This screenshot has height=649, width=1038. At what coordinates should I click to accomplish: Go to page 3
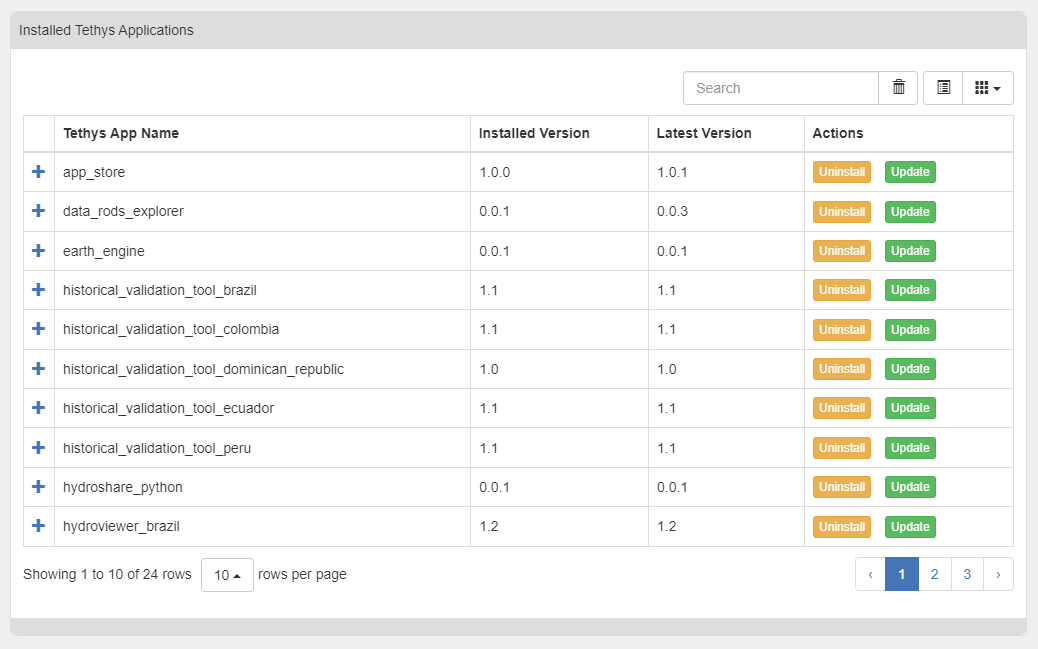[x=967, y=574]
